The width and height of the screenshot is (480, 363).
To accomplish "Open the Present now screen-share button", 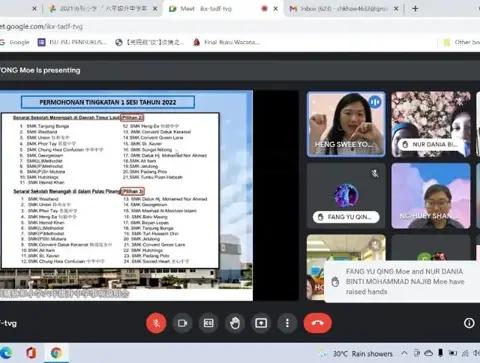I will 261,323.
